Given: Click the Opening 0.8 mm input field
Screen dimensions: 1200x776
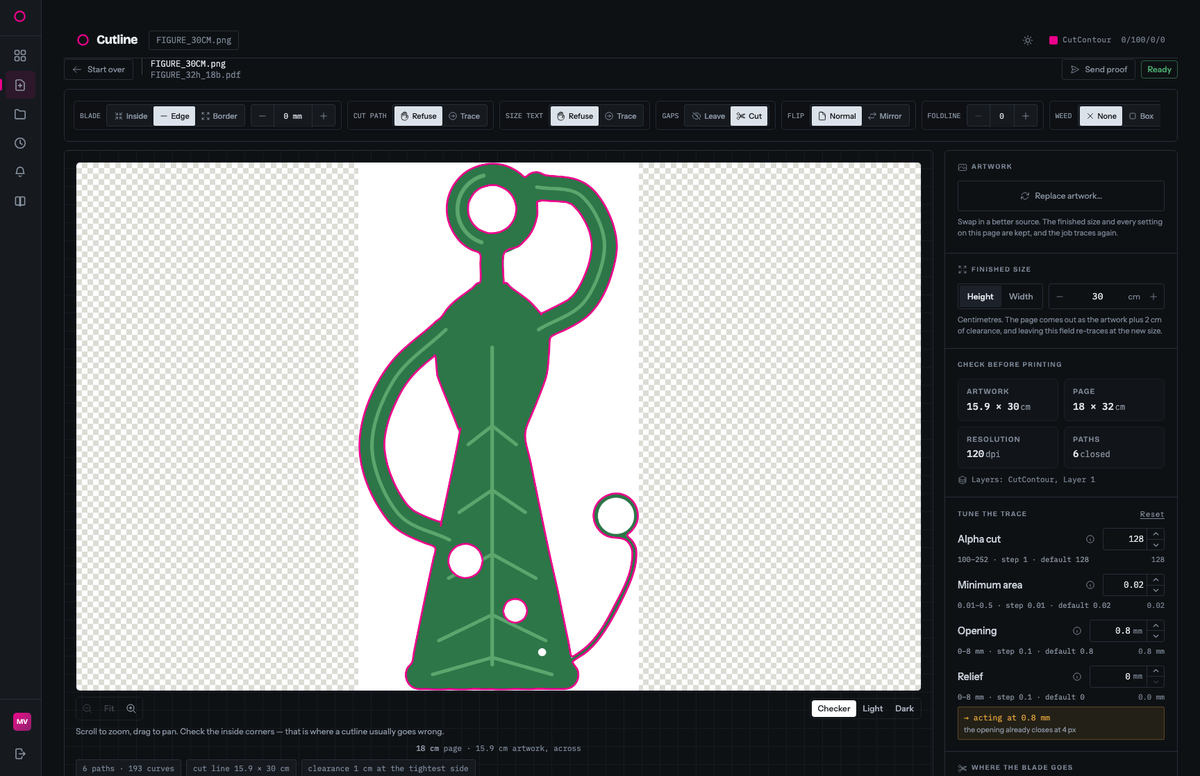Looking at the screenshot, I should (x=1118, y=631).
